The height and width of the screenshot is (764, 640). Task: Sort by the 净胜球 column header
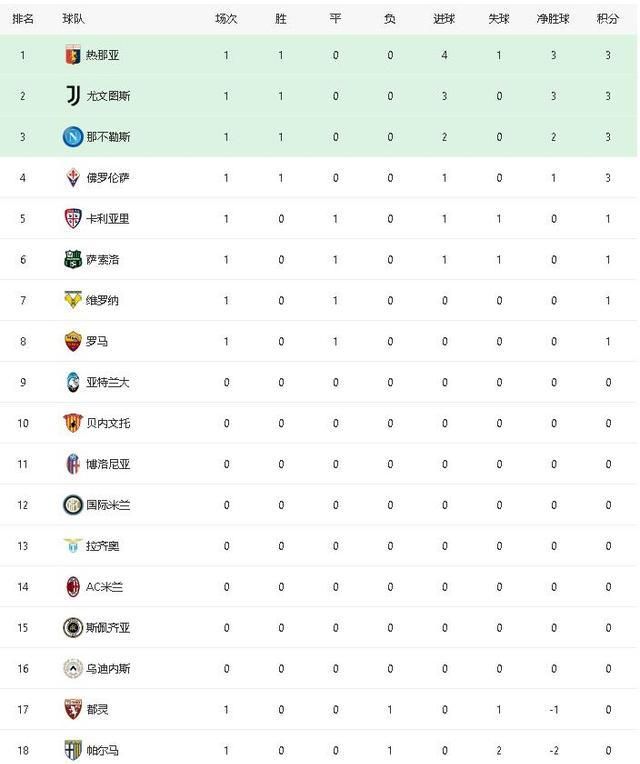coord(553,19)
